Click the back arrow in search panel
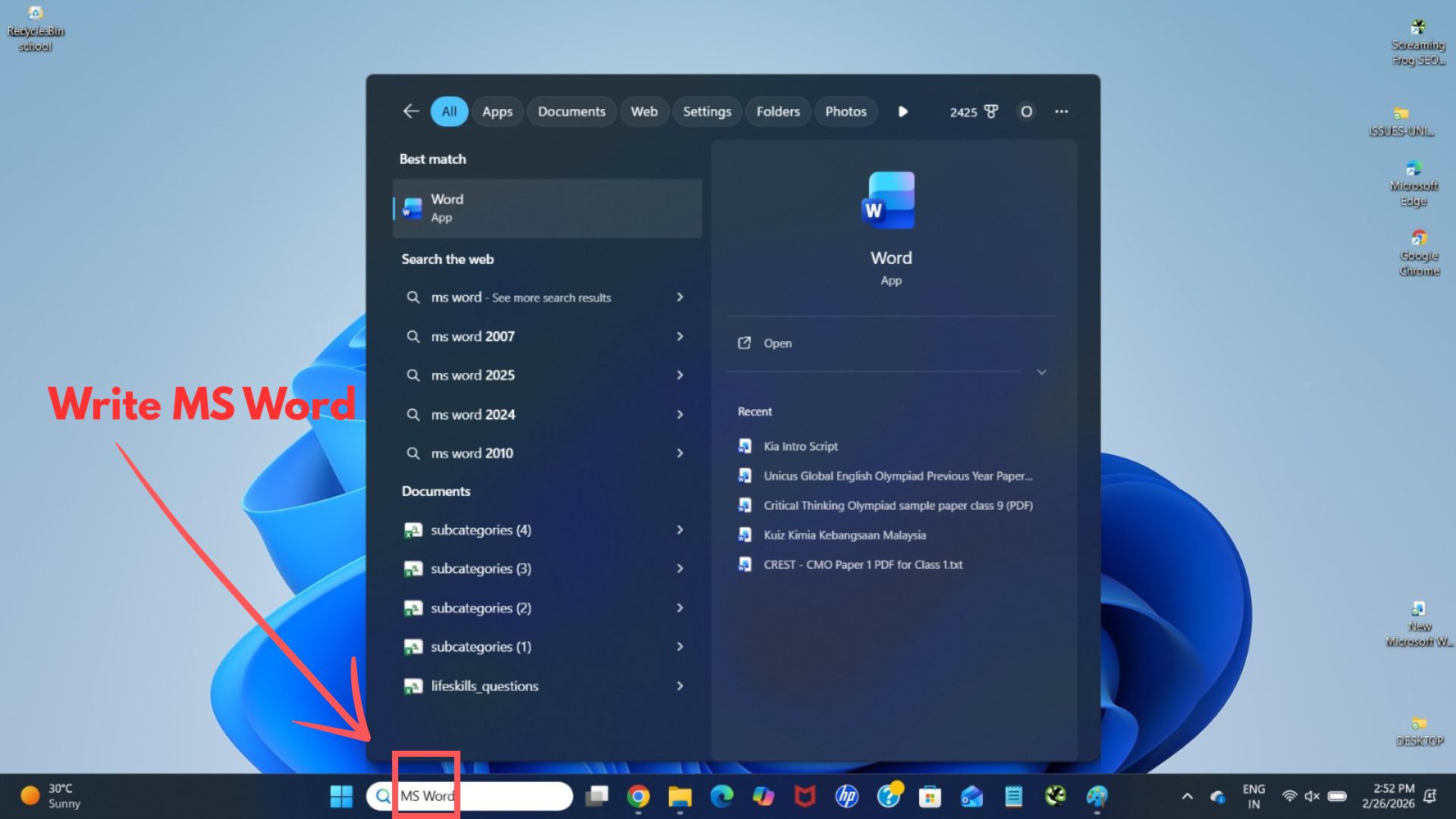 [x=410, y=111]
